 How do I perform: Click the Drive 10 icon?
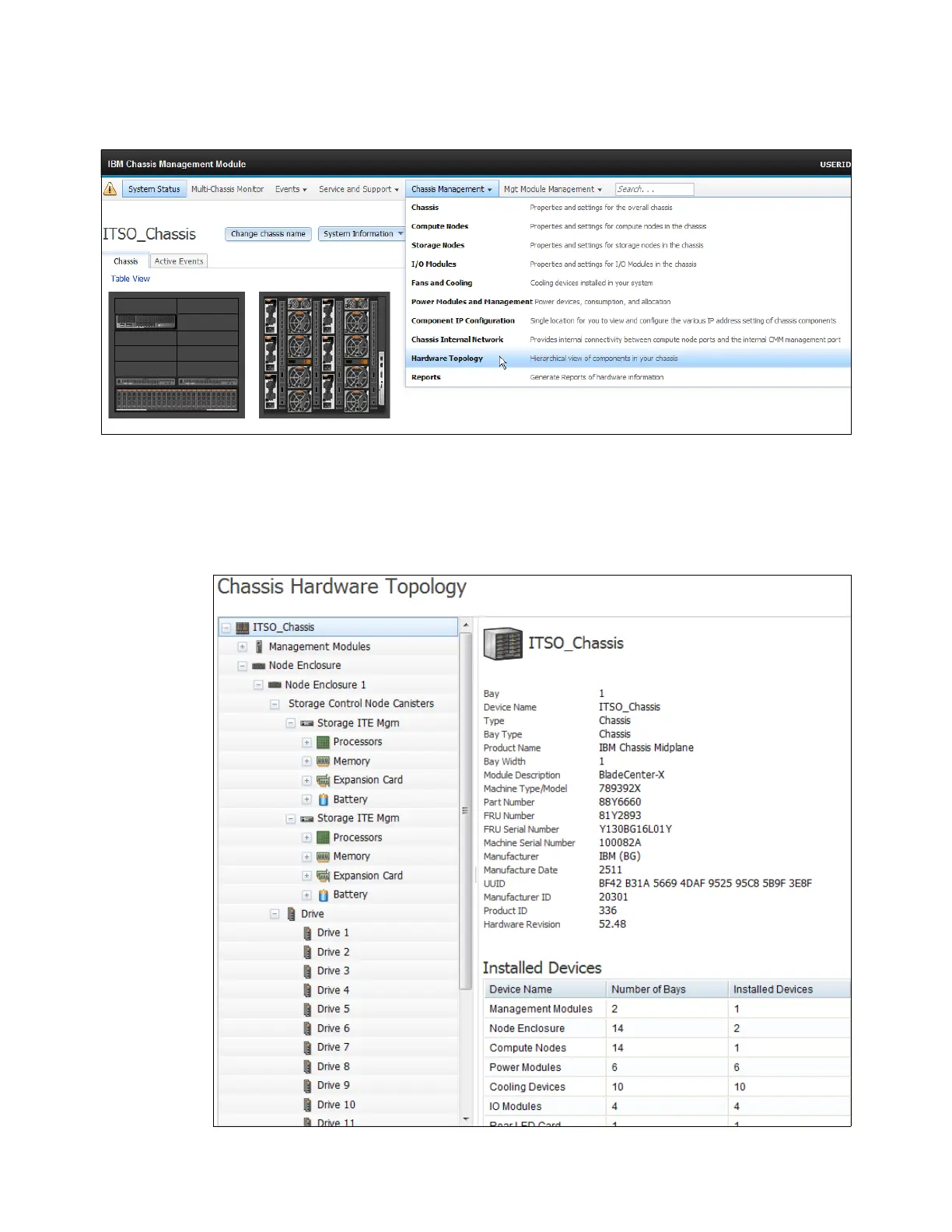tap(307, 1104)
